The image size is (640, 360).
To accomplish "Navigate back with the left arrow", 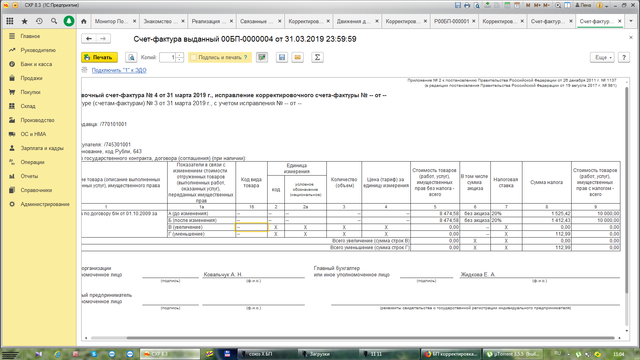I will coord(89,39).
